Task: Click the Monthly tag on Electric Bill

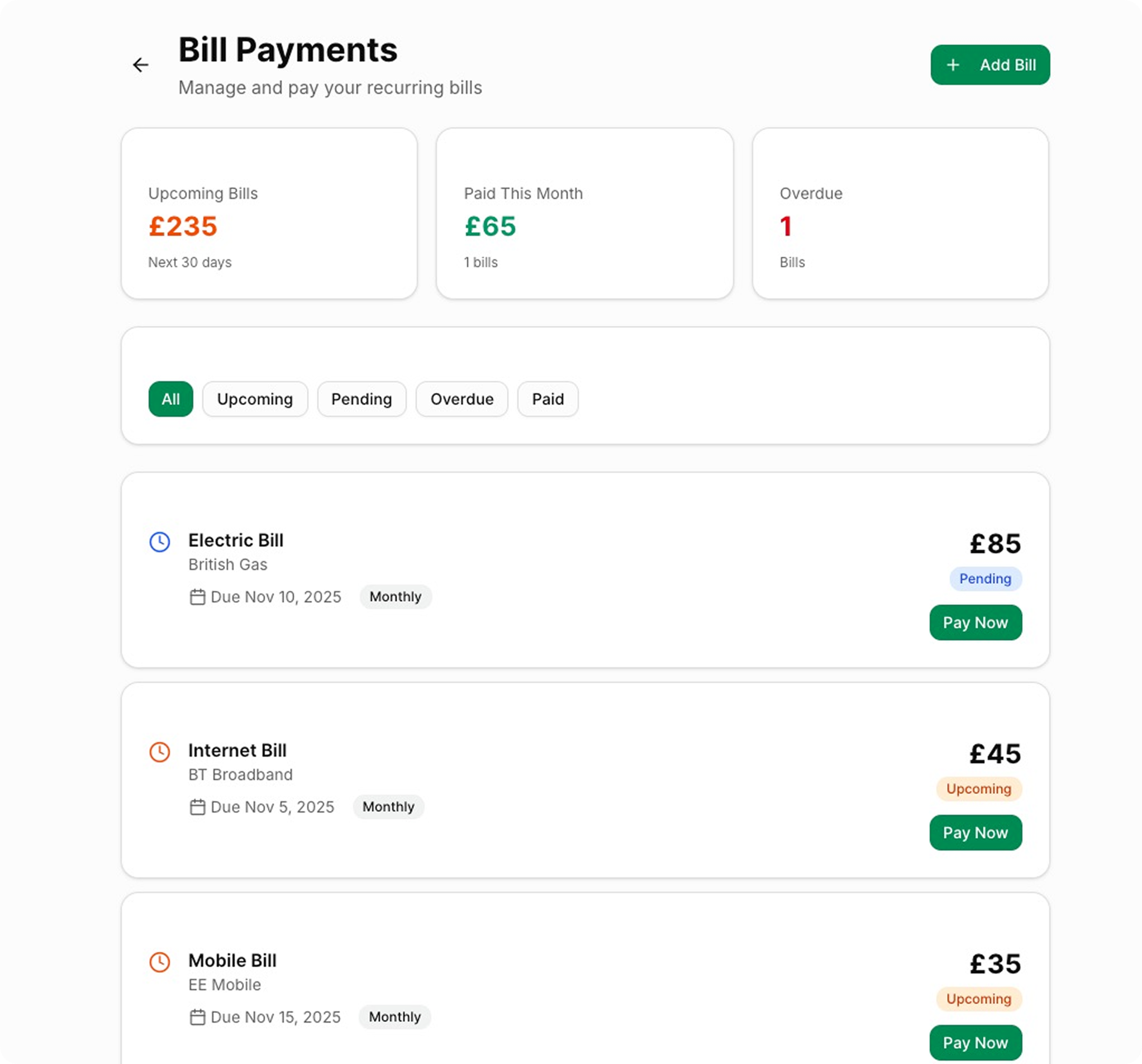Action: click(395, 596)
